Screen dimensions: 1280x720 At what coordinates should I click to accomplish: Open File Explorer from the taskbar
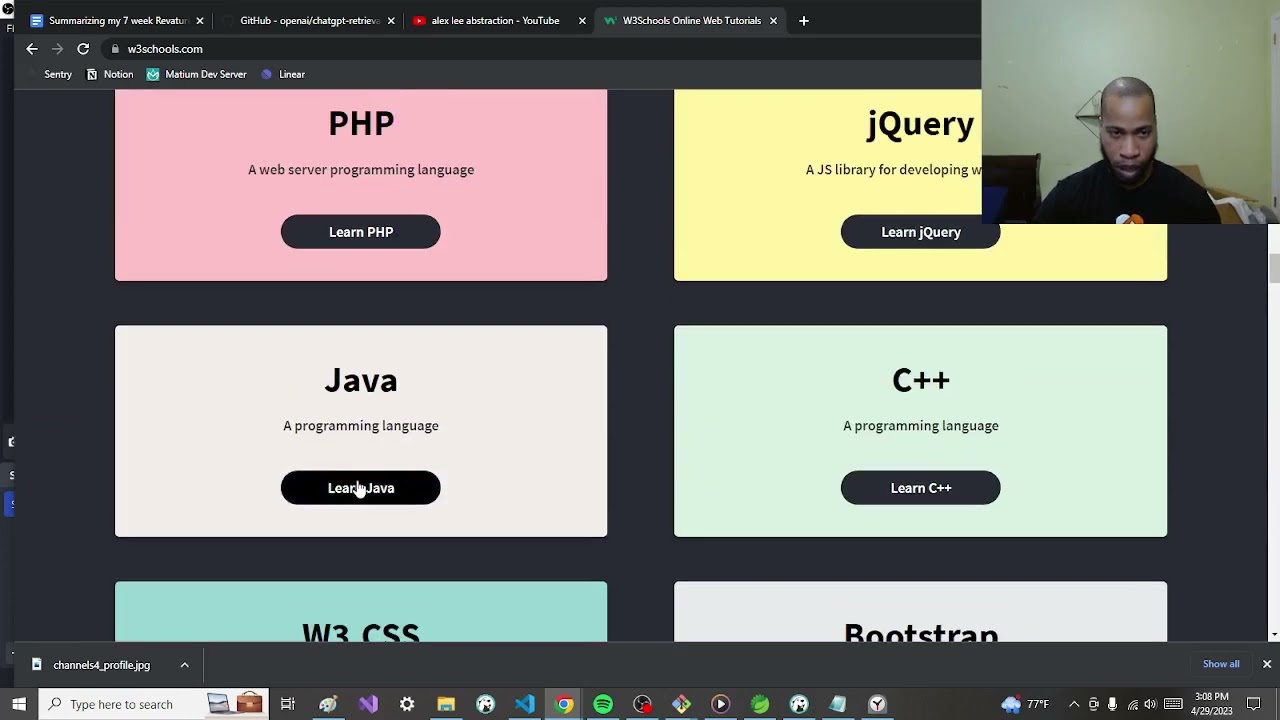click(446, 704)
